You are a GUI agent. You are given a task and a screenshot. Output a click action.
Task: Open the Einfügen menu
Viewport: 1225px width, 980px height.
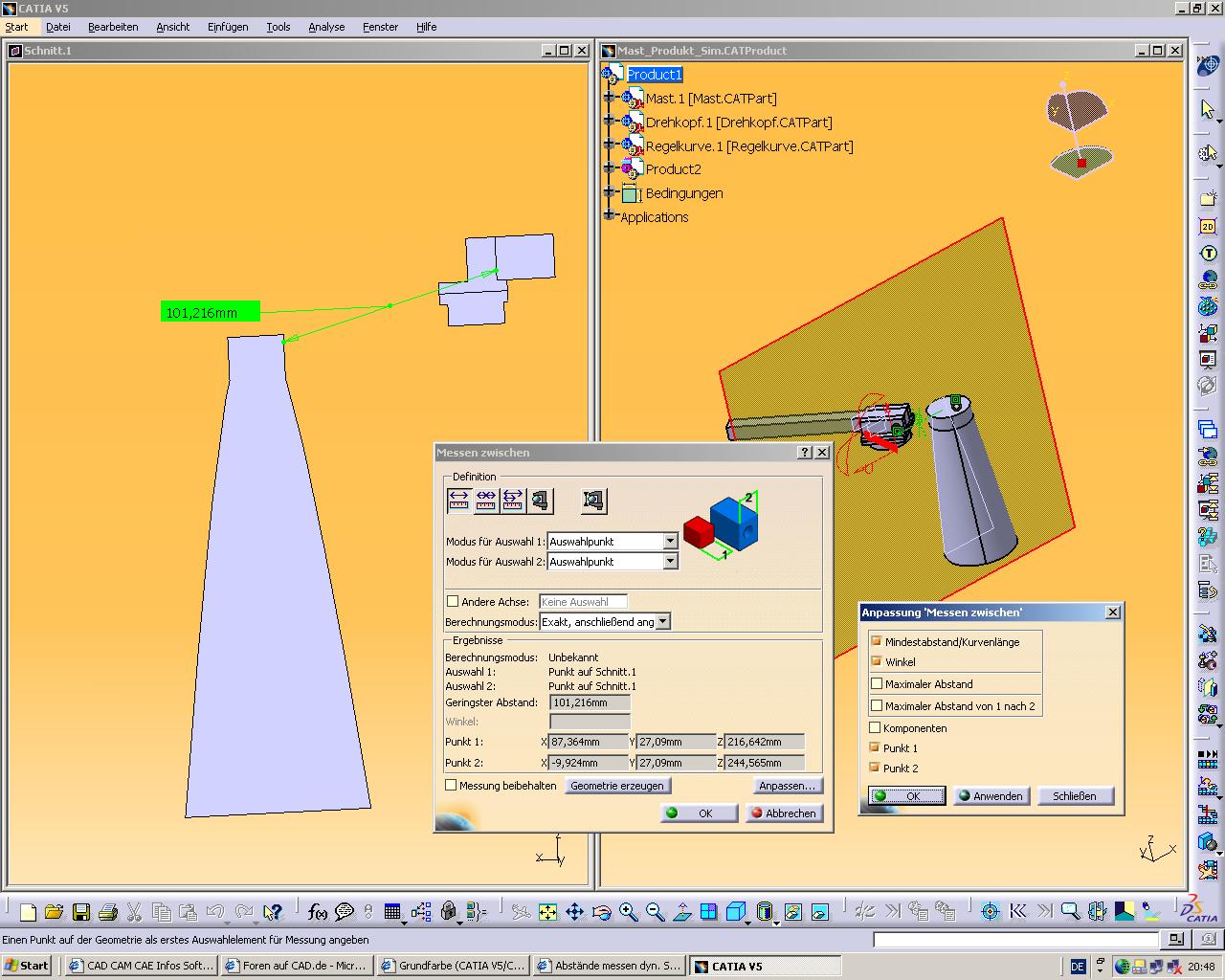pyautogui.click(x=228, y=27)
